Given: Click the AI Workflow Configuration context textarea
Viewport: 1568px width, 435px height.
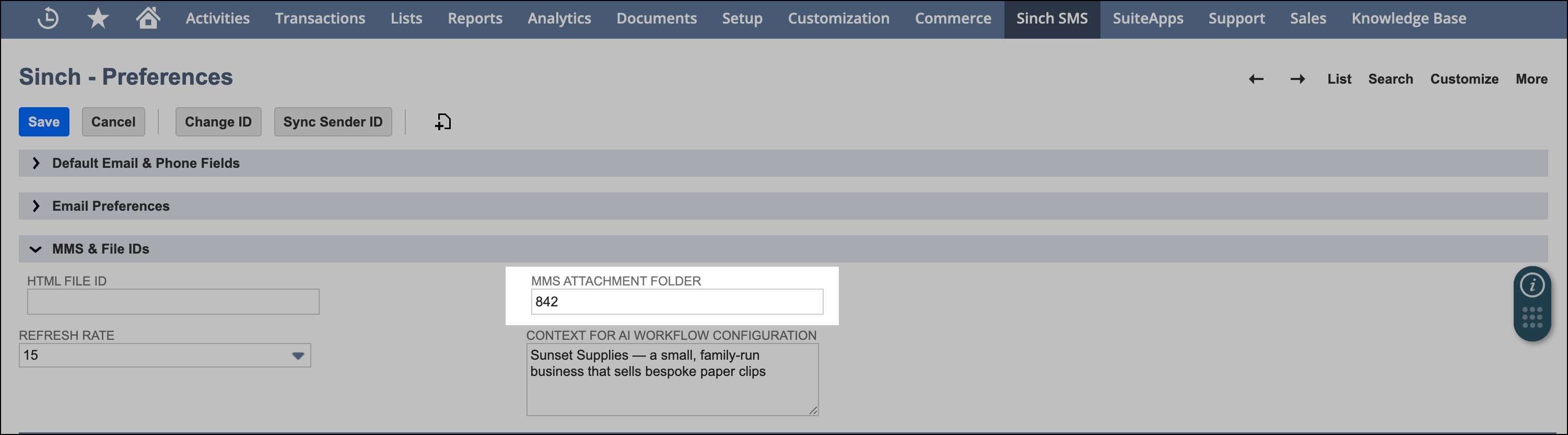Looking at the screenshot, I should tap(672, 380).
